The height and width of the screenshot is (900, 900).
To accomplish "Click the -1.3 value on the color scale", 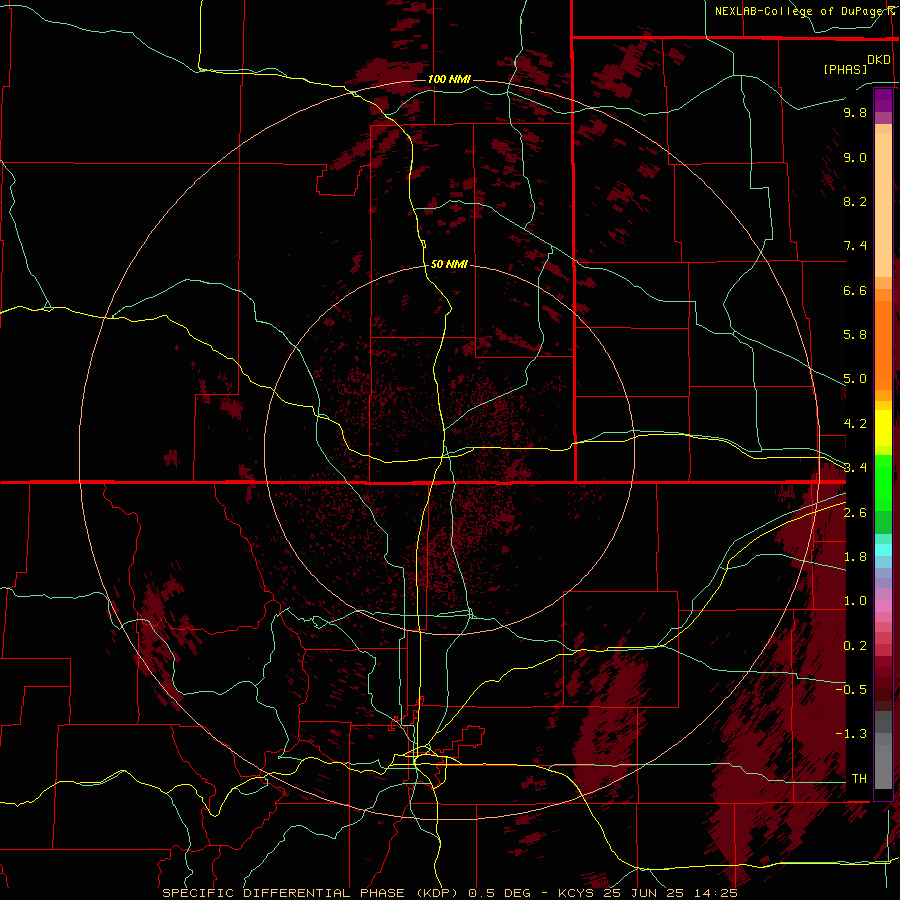I will [851, 734].
